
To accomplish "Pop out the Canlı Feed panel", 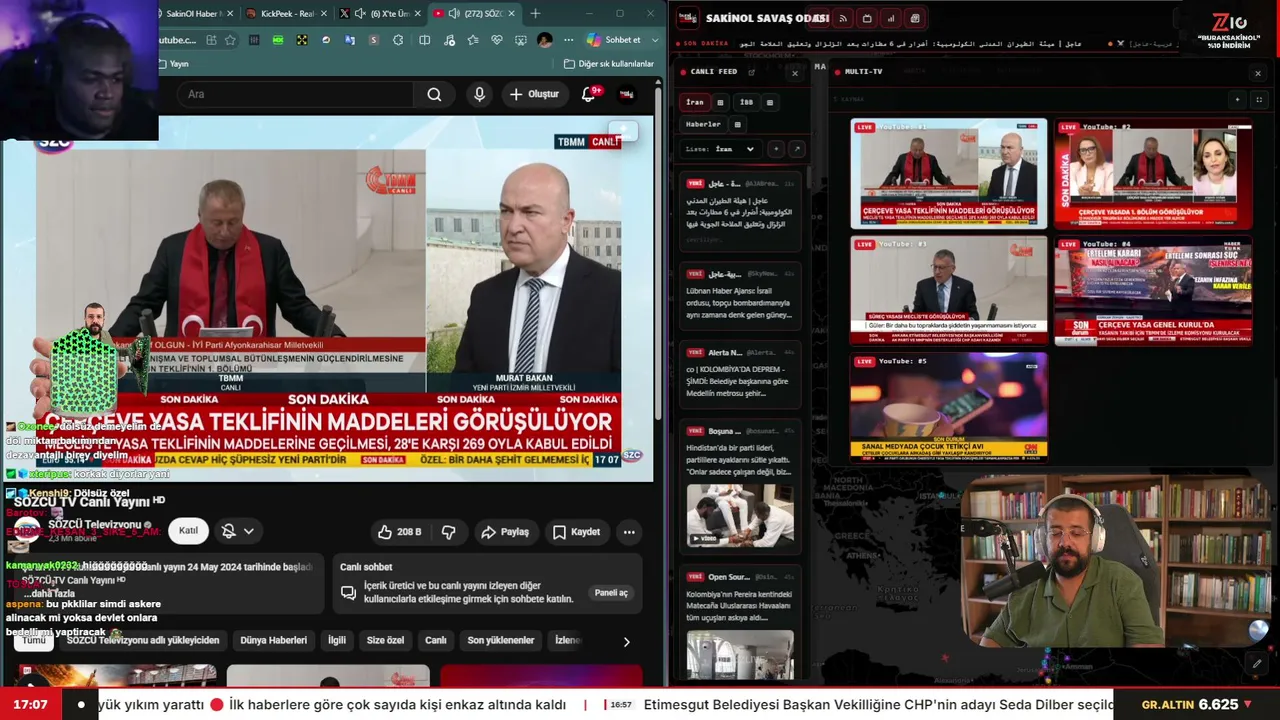I will (x=751, y=72).
